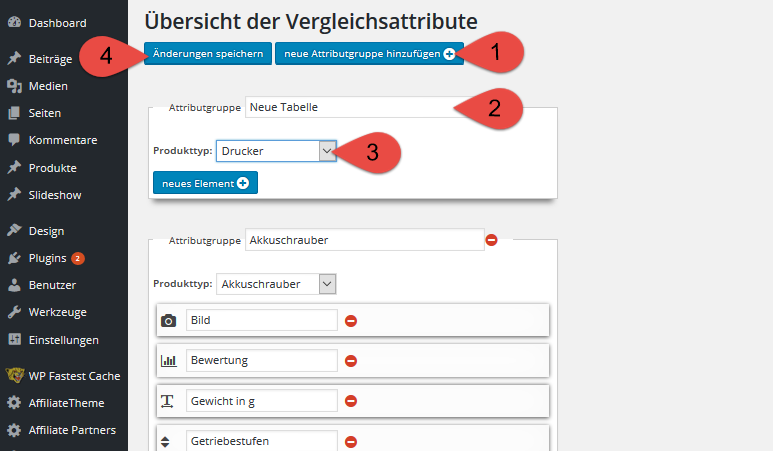Go to Produkte in the sidebar
Image resolution: width=773 pixels, height=451 pixels.
[52, 168]
